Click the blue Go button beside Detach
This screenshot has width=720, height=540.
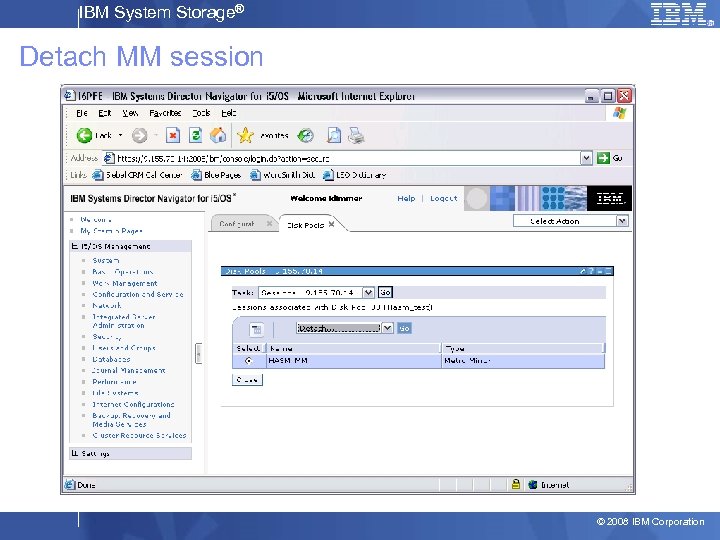[404, 328]
